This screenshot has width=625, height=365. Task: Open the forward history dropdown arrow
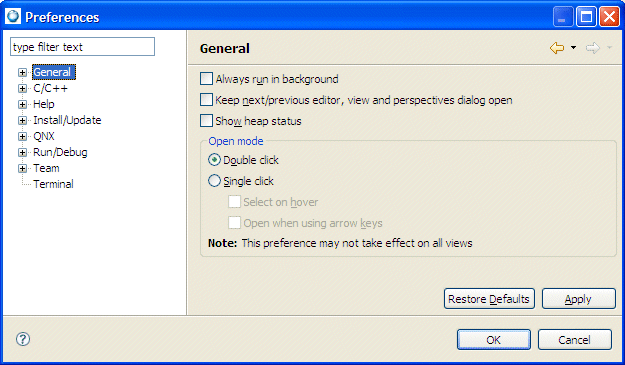point(609,48)
